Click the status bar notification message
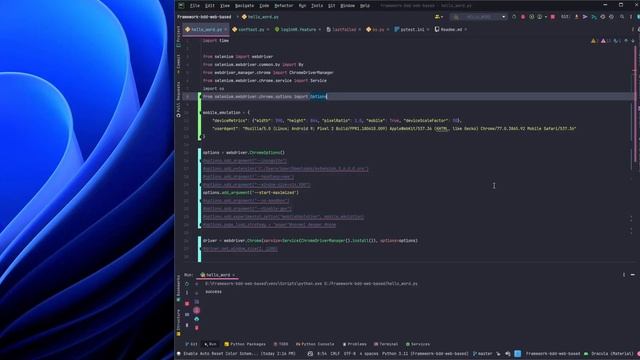This screenshot has height=360, width=640. click(x=239, y=353)
